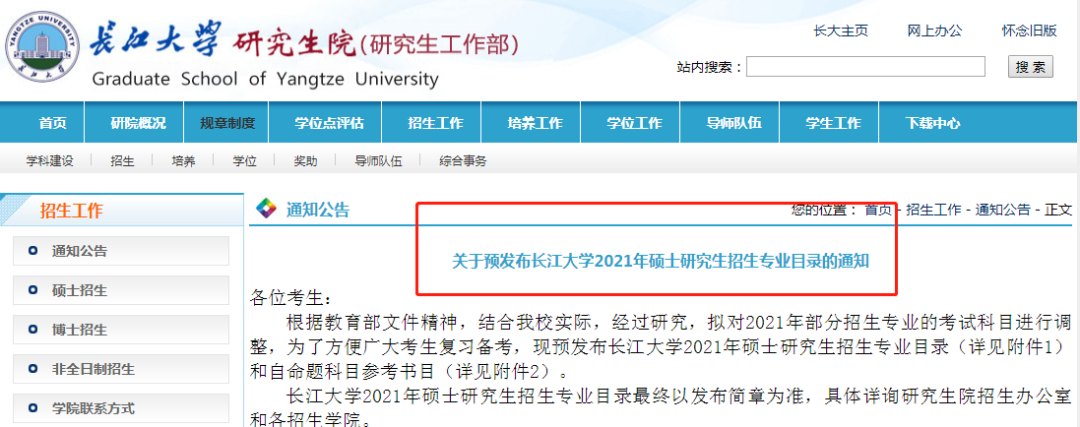Select 招生工作 in the blue navigation bar
This screenshot has height=427, width=1080.
click(435, 123)
